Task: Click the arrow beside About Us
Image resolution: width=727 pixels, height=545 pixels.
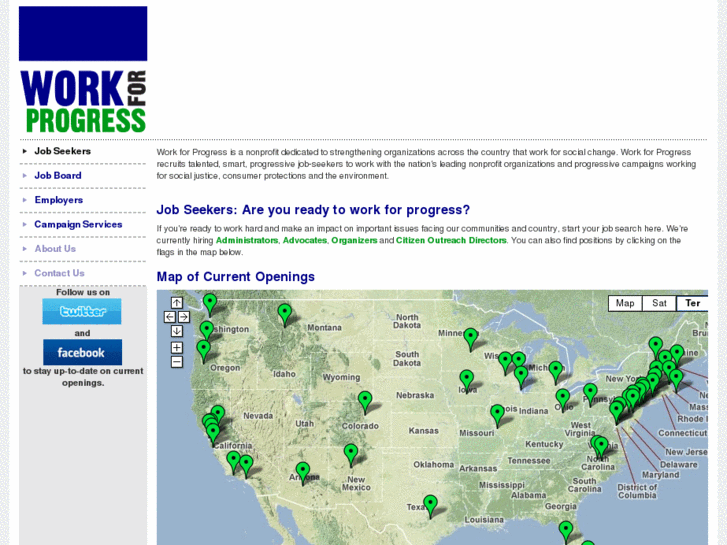Action: tap(25, 249)
